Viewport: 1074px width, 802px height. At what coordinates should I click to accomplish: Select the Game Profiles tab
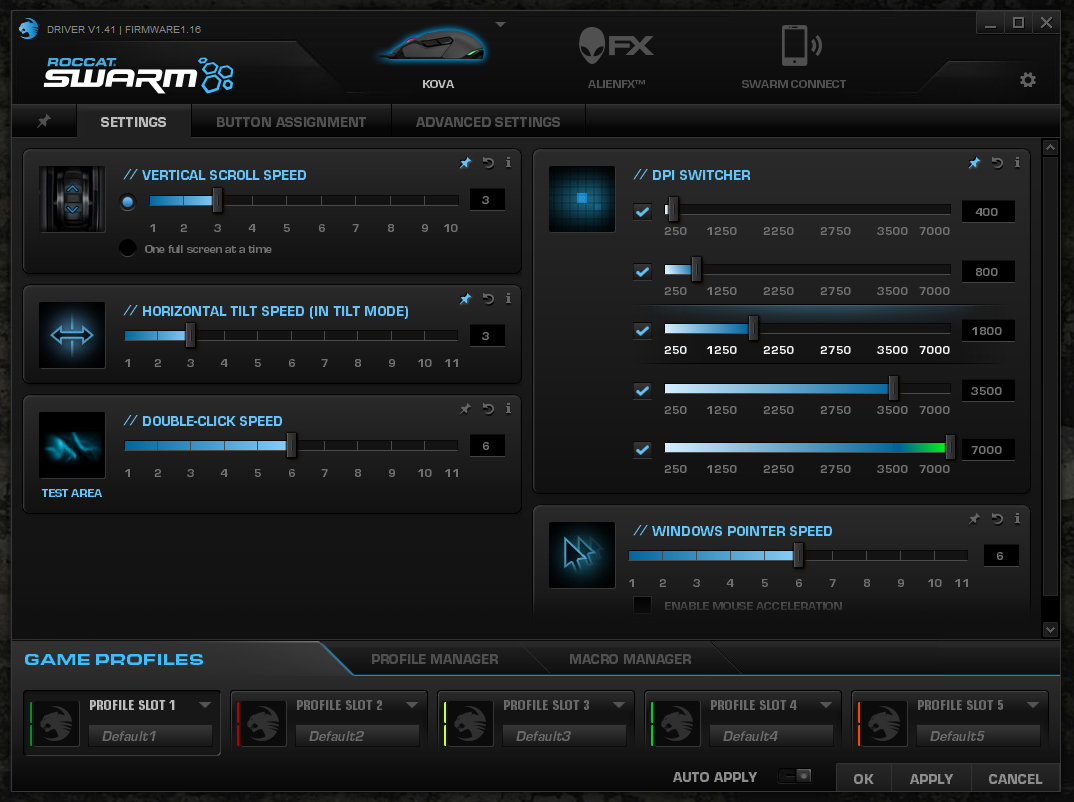pos(114,660)
